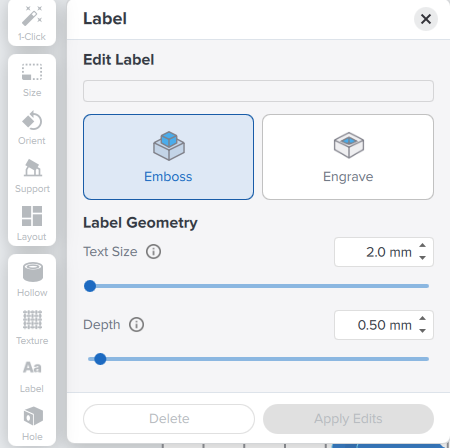
Task: Open the Size tool
Action: (32, 80)
